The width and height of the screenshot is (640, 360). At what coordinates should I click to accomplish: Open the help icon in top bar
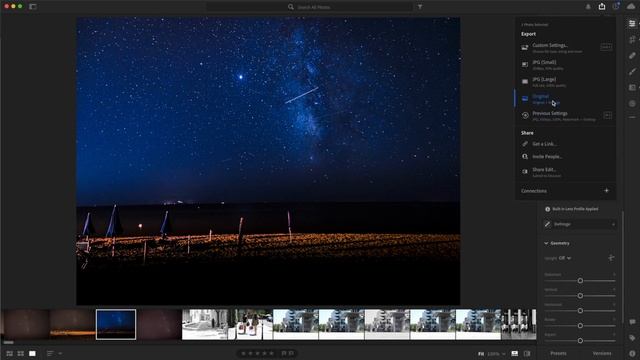tap(616, 7)
